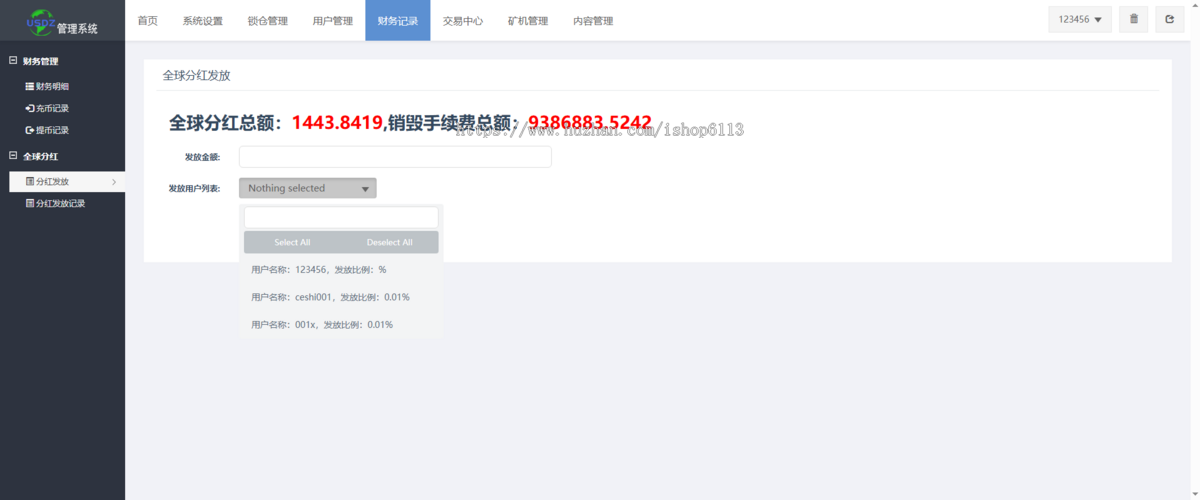1200x500 pixels.
Task: Click the fee total 9386883.5242
Action: pyautogui.click(x=590, y=123)
